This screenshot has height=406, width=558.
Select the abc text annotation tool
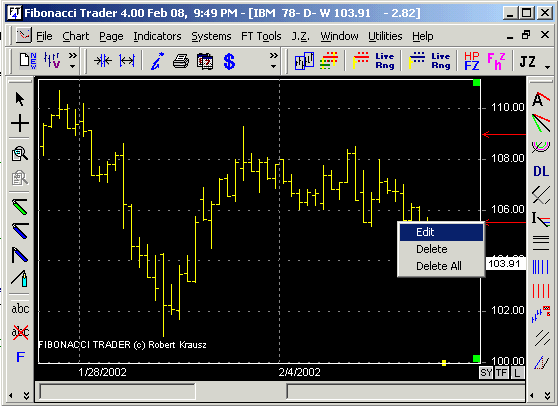click(x=20, y=309)
